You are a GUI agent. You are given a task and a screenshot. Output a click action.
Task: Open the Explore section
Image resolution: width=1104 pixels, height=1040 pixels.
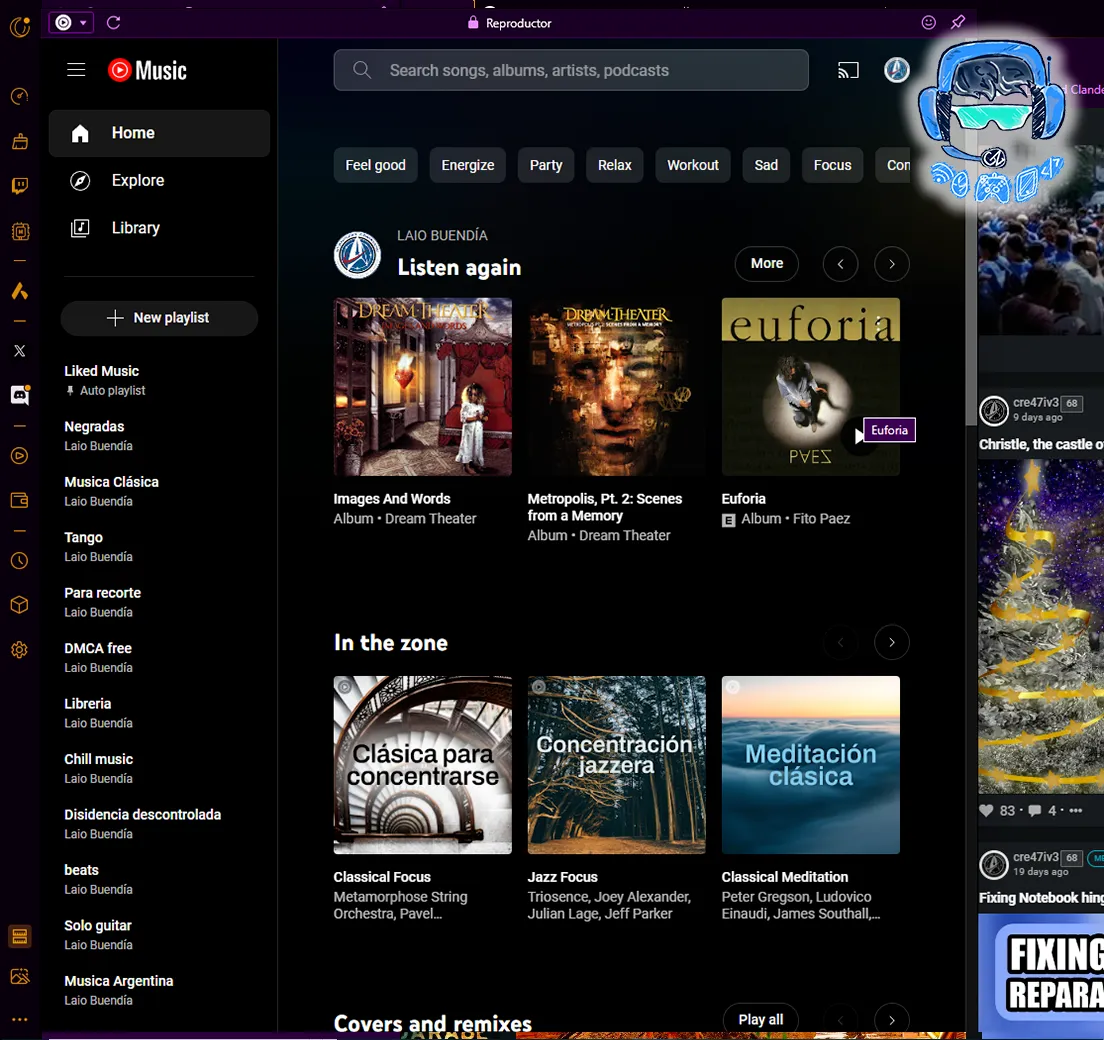point(159,181)
